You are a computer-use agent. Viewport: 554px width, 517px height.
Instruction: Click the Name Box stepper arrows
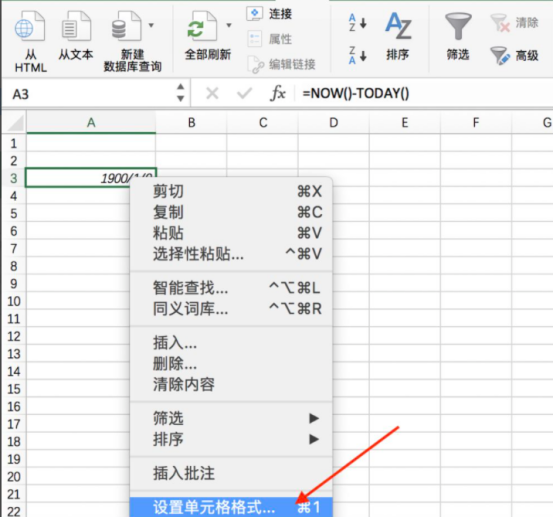(x=181, y=93)
